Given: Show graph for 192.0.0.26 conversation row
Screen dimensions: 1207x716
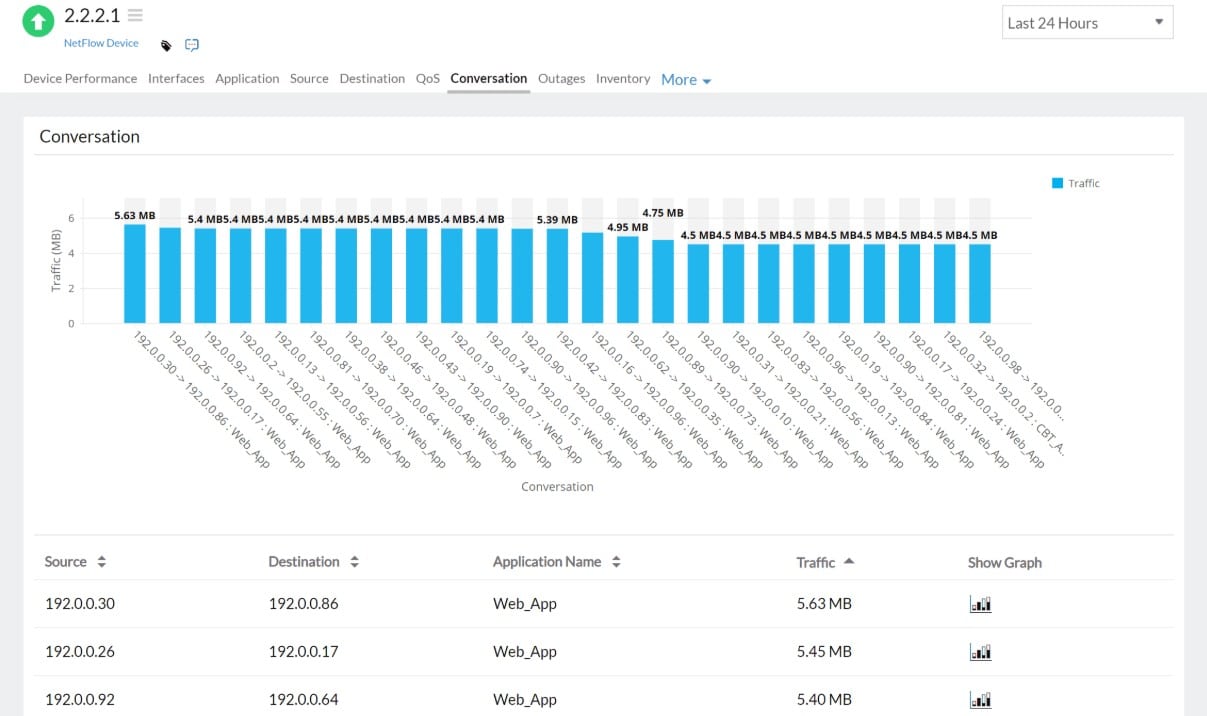Looking at the screenshot, I should tap(981, 652).
